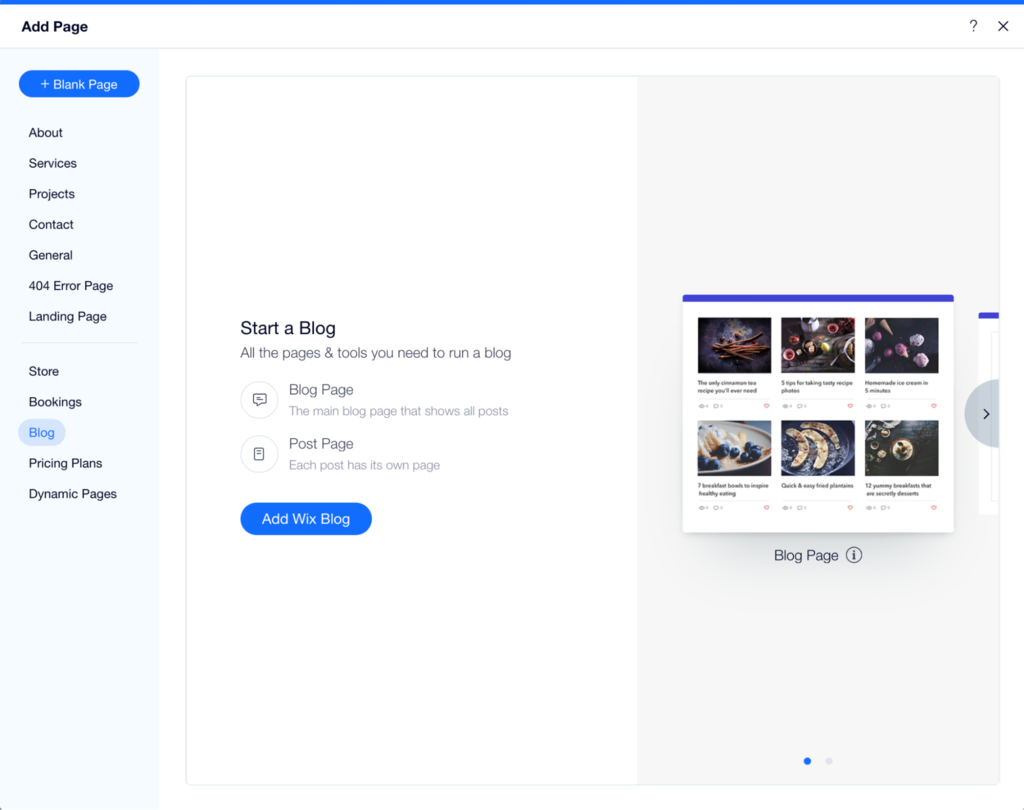Open the Bookings category

tap(55, 402)
